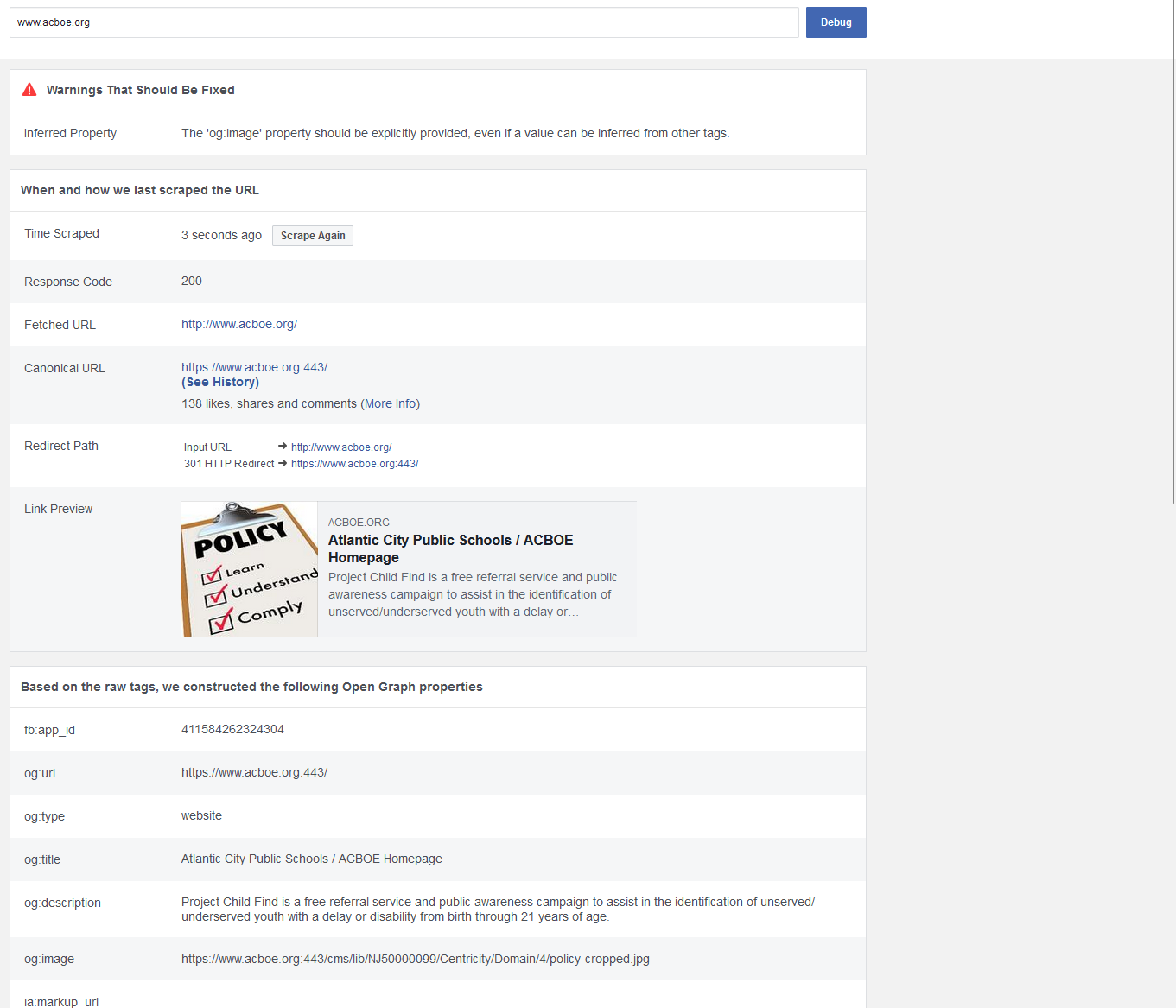The width and height of the screenshot is (1176, 1008).
Task: Select the fb:app_id value 411584262324304
Action: coord(232,729)
